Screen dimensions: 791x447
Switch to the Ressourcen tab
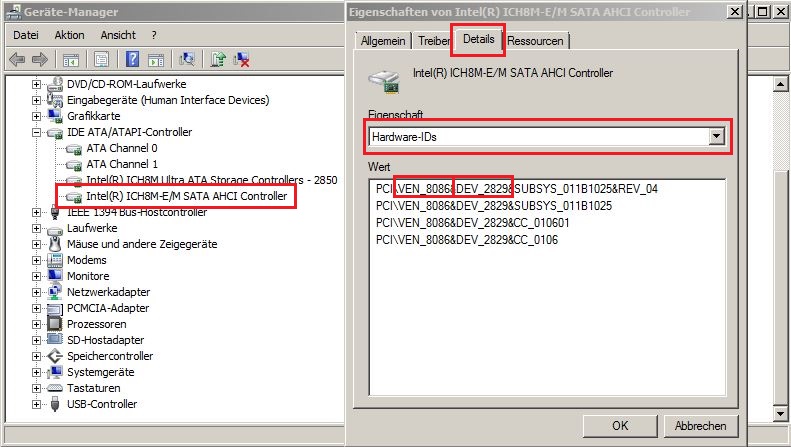click(535, 41)
